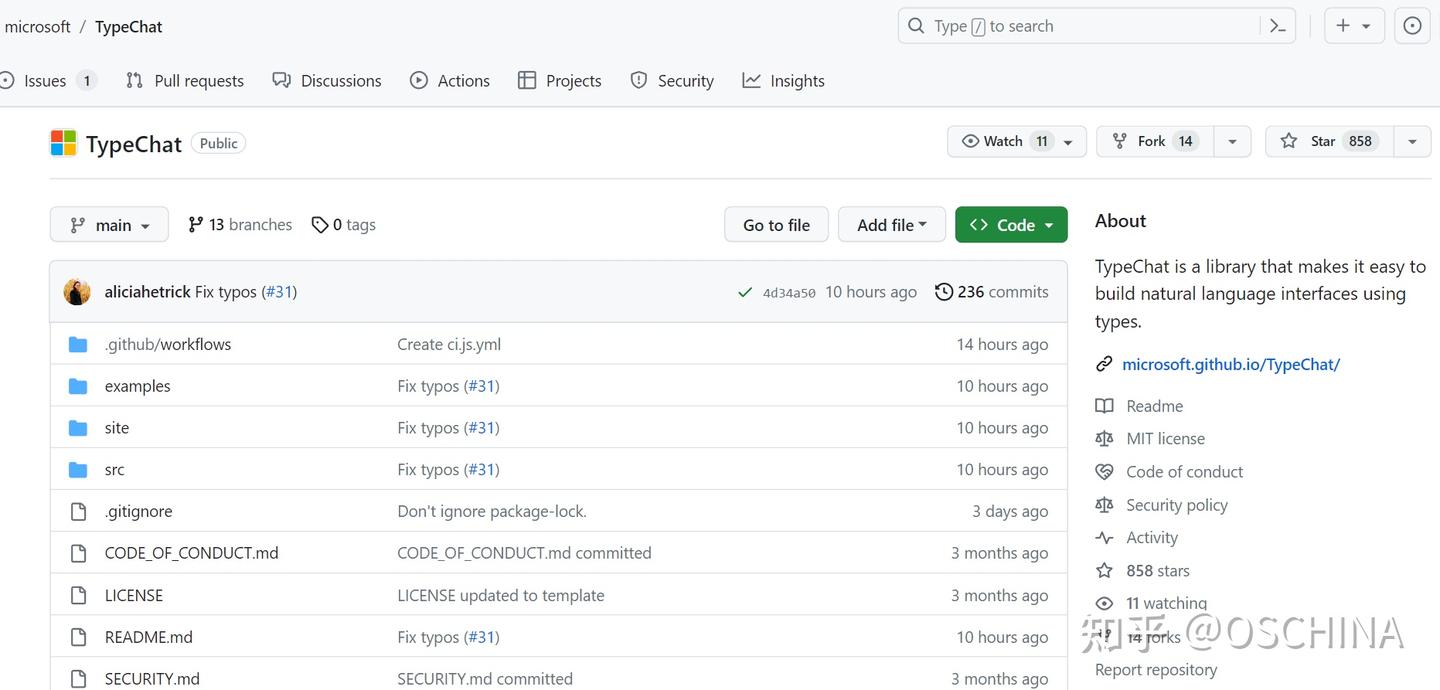Screen dimensions: 1440x690
Task: Click aliciahetrick's avatar picture
Action: click(x=77, y=292)
